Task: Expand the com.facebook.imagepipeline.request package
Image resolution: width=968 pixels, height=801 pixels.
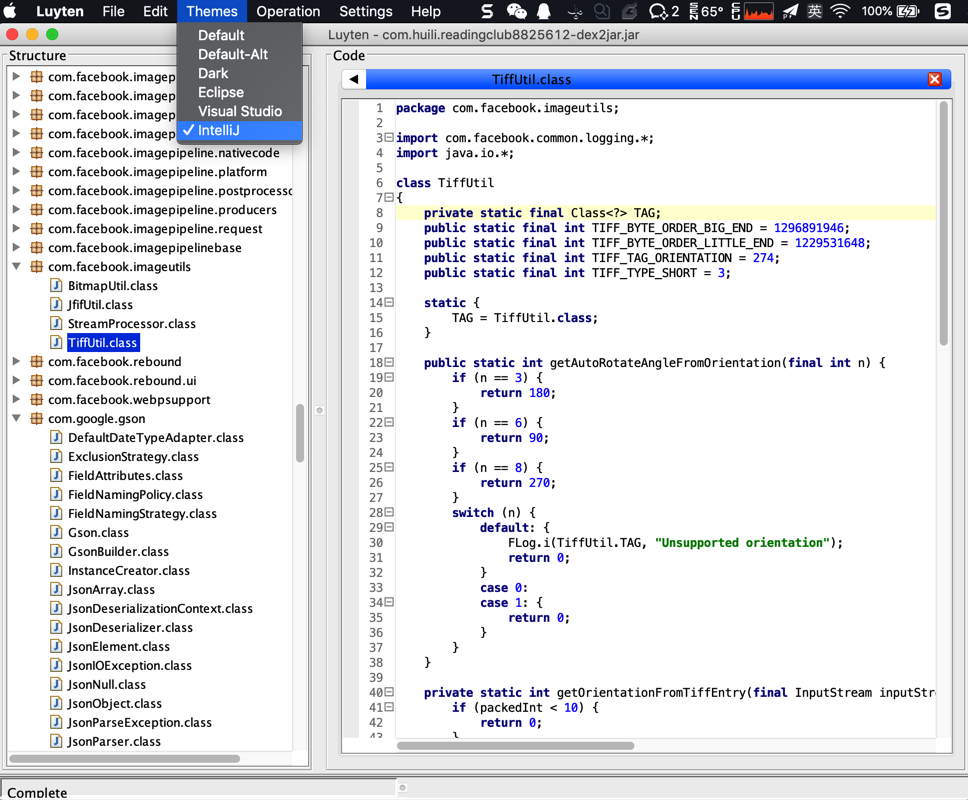Action: point(17,229)
